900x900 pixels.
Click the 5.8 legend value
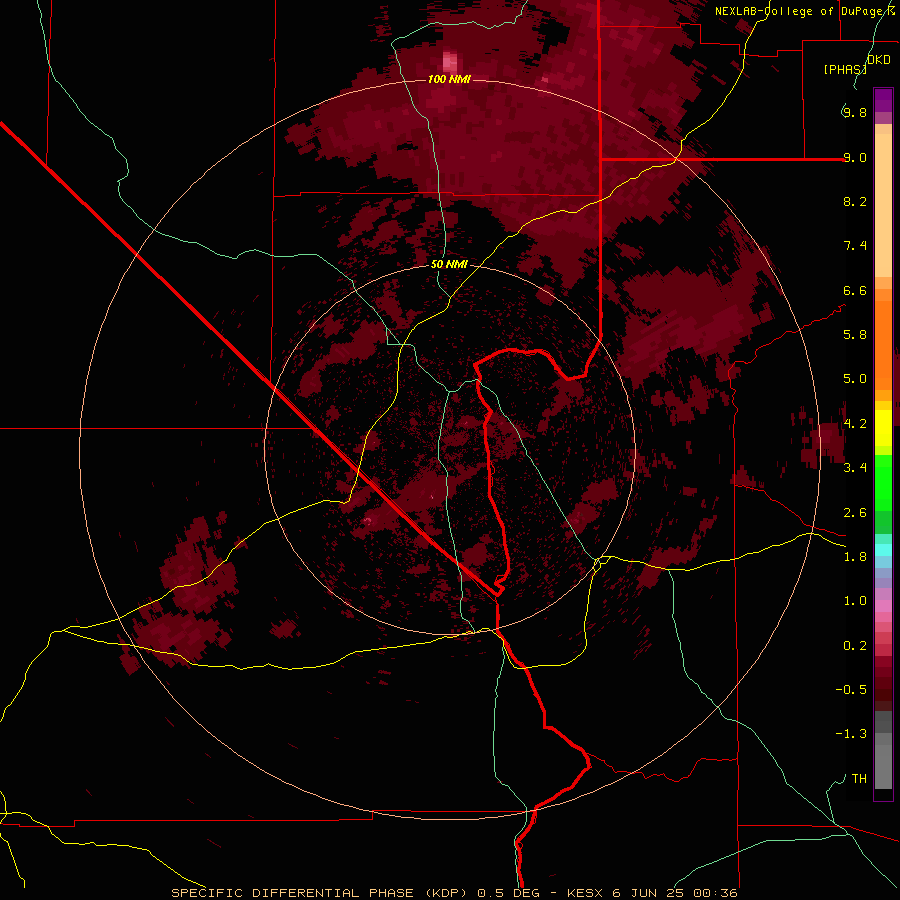tap(855, 335)
